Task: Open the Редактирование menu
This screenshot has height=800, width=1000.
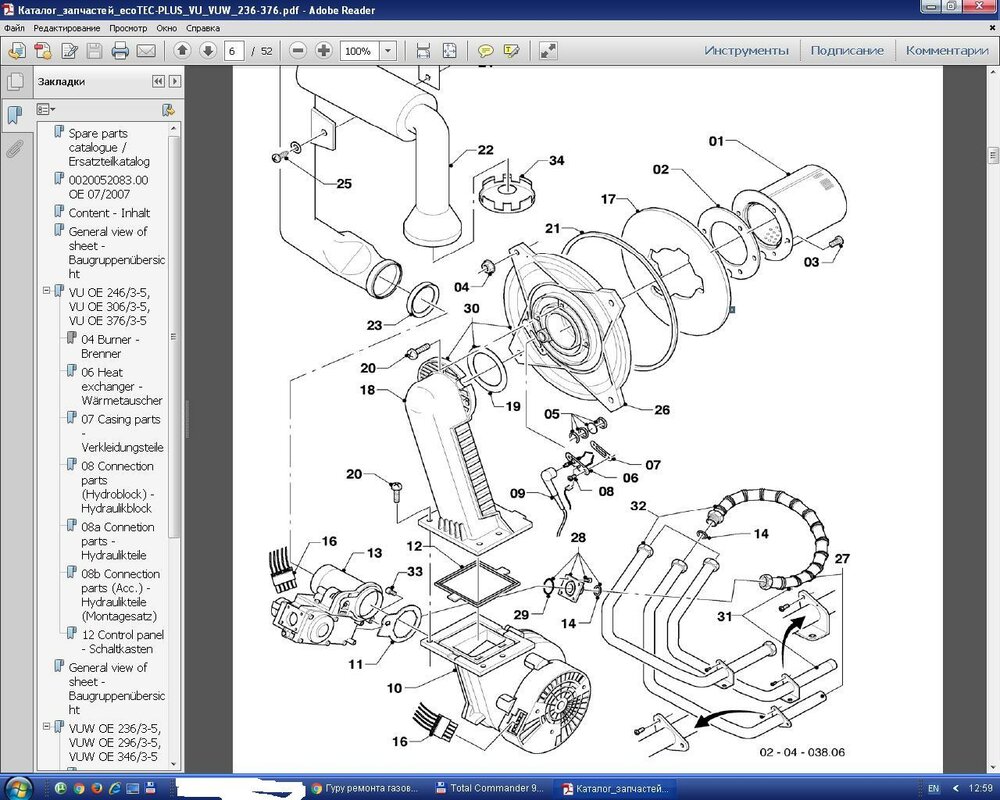Action: tap(67, 29)
